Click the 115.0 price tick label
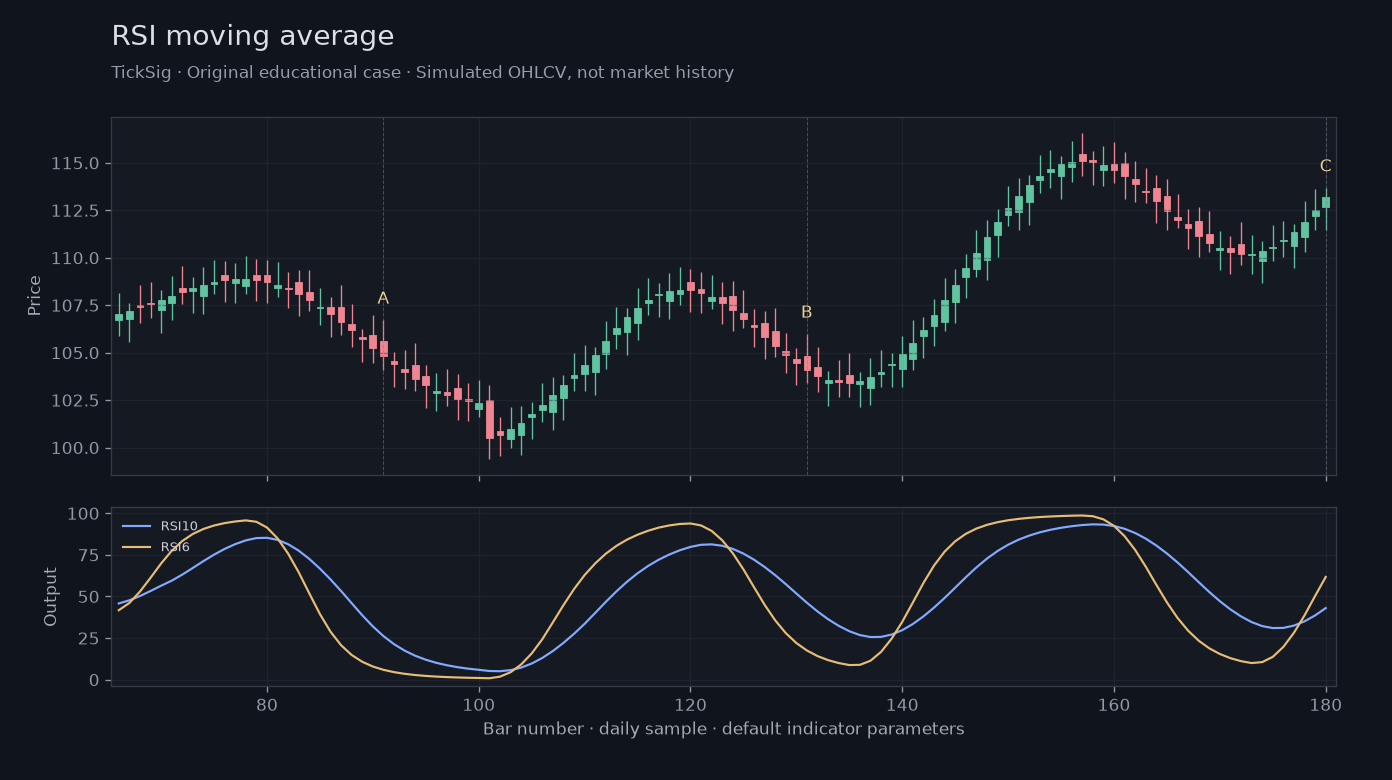1392x780 pixels. click(x=75, y=164)
